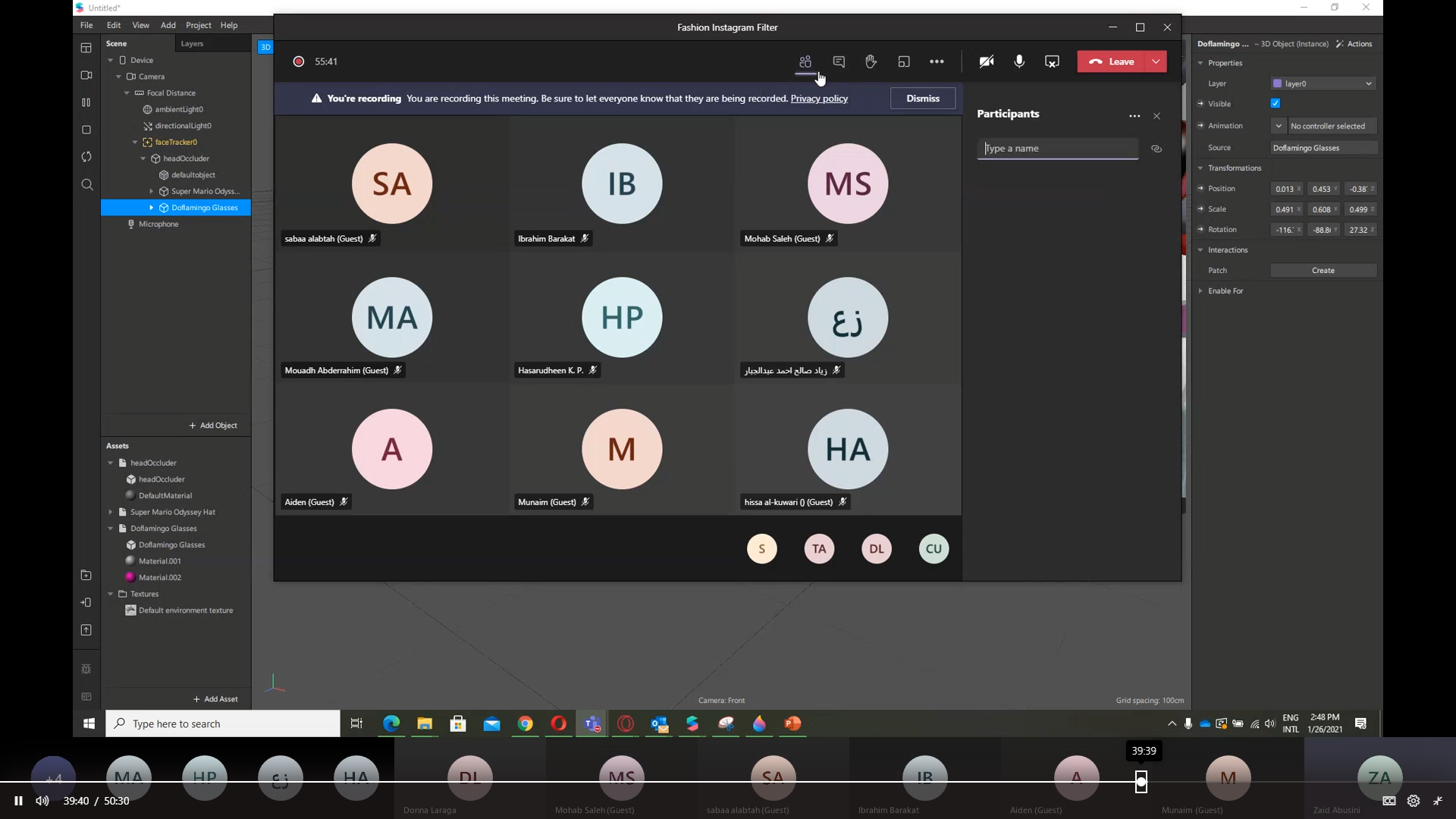
Task: Create an Interactions patch
Action: pyautogui.click(x=1323, y=271)
